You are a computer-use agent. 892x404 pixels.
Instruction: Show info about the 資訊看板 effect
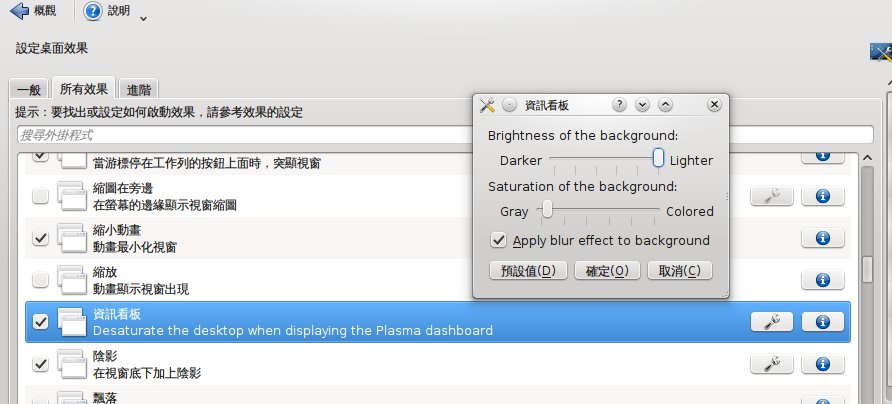coord(823,322)
